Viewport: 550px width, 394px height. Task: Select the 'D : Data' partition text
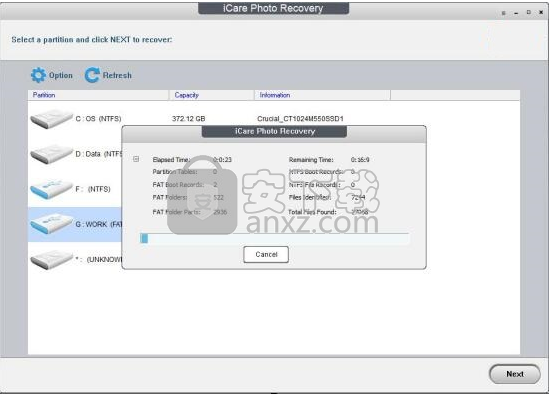pyautogui.click(x=99, y=154)
